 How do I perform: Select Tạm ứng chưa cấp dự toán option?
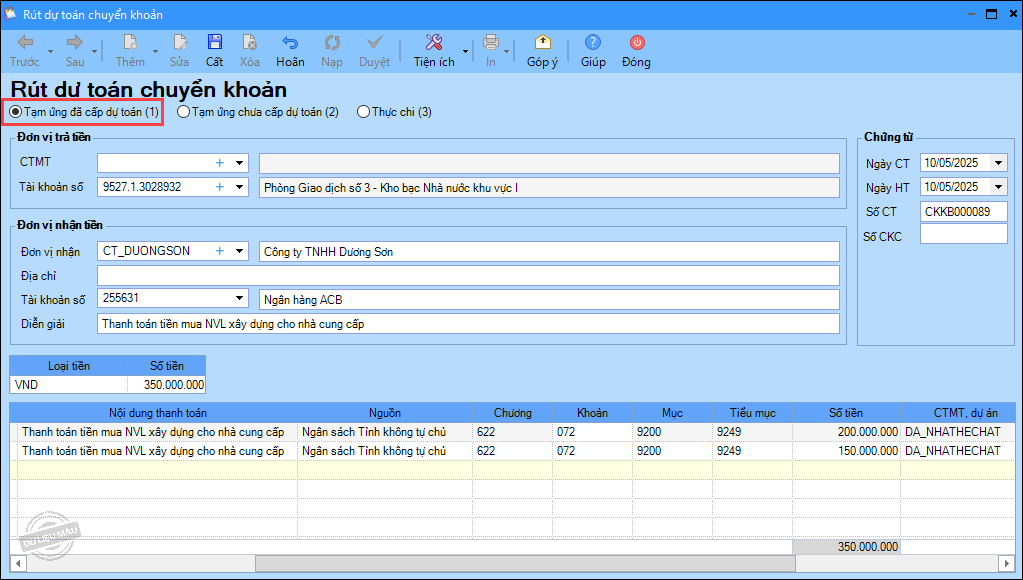pyautogui.click(x=184, y=112)
